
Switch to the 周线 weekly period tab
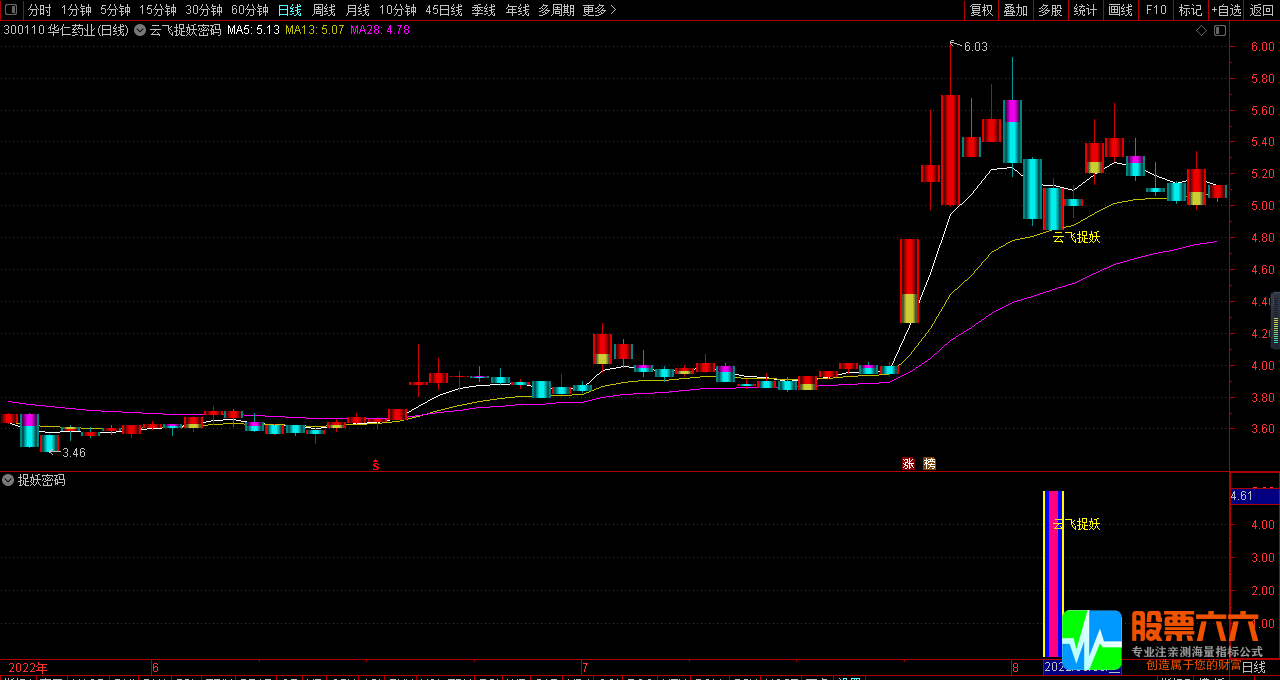click(324, 10)
